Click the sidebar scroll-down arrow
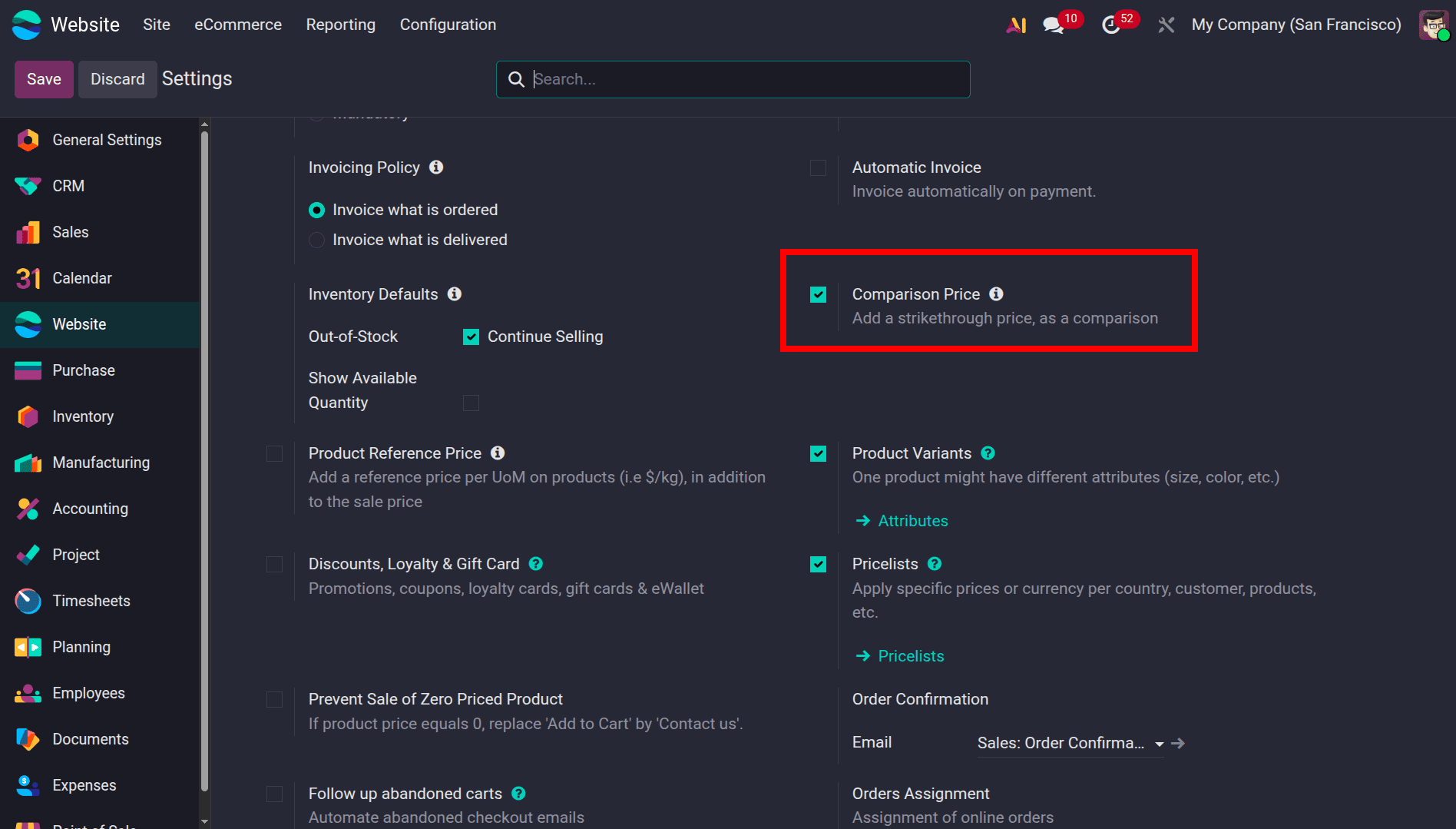Viewport: 1456px width, 829px height. pos(204,821)
